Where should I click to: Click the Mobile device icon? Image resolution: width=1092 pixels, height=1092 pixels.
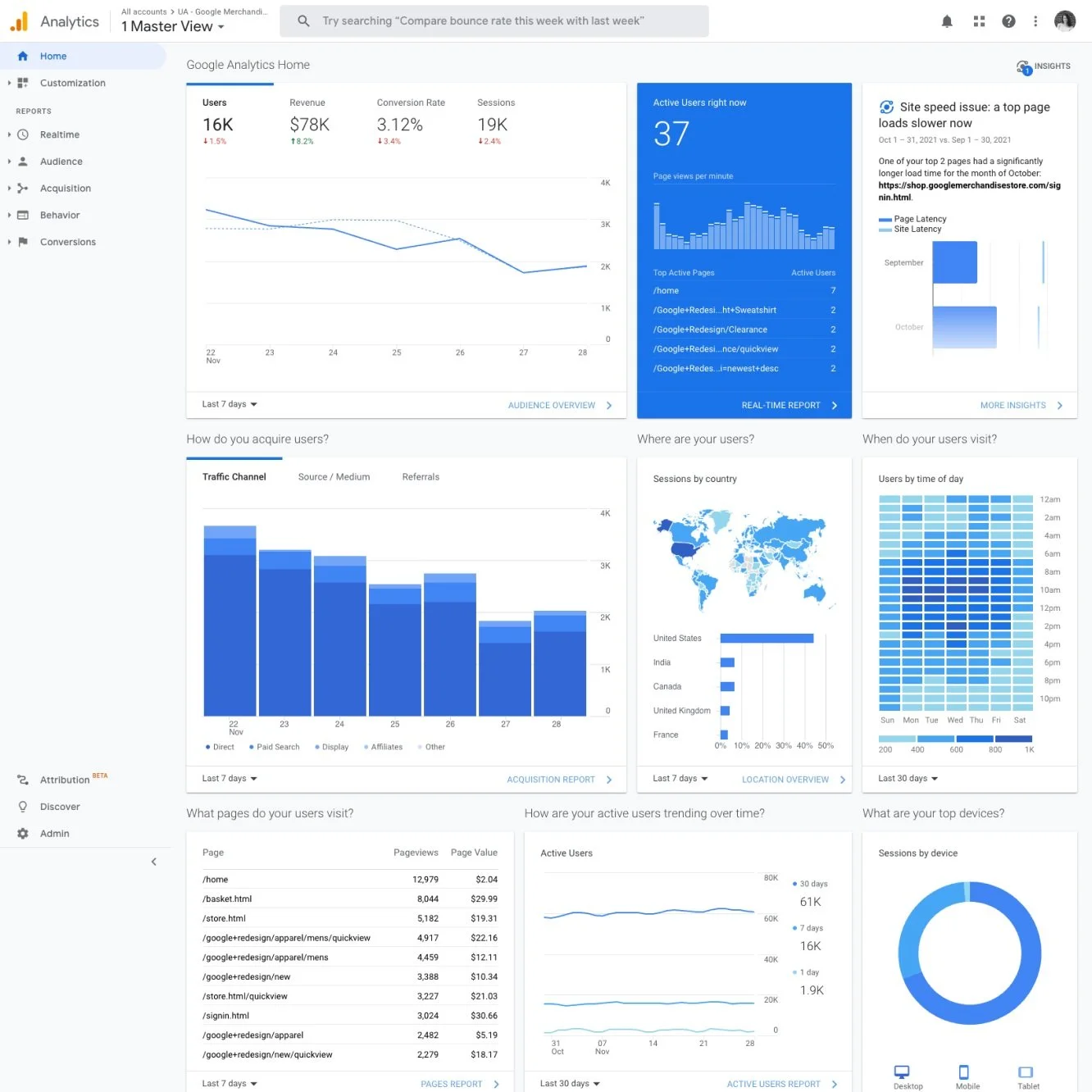[964, 1072]
